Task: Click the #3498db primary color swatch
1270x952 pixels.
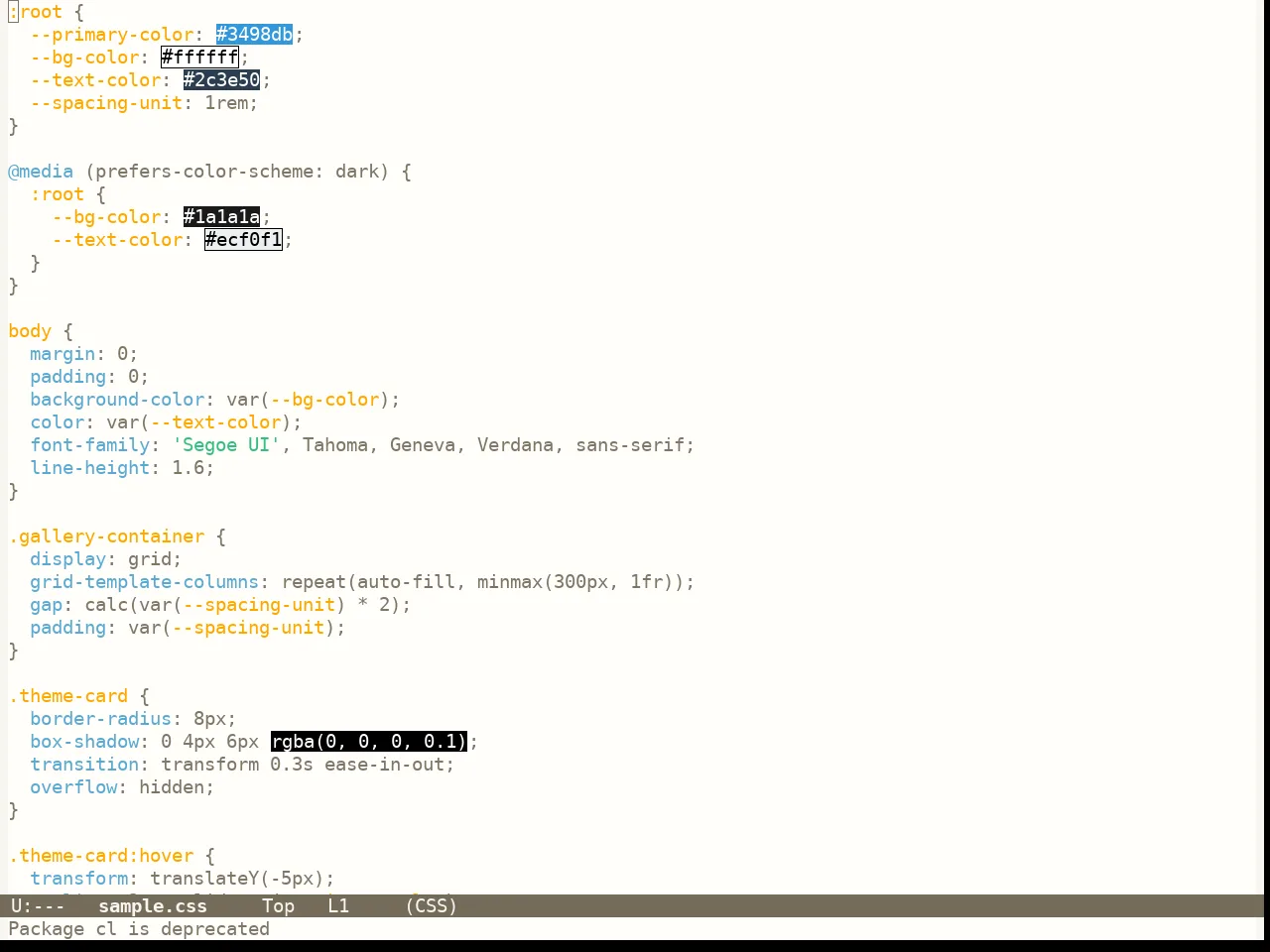Action: pos(254,35)
